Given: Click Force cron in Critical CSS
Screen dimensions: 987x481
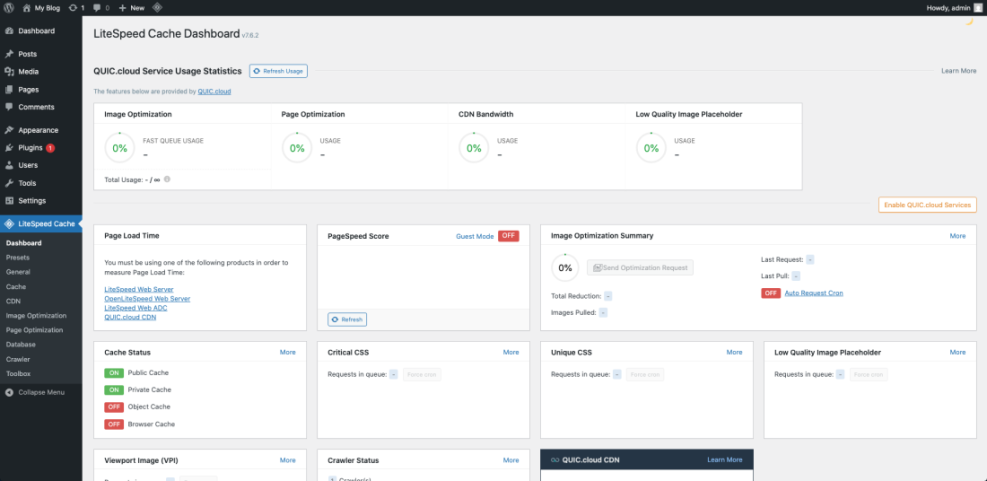Looking at the screenshot, I should pyautogui.click(x=422, y=375).
